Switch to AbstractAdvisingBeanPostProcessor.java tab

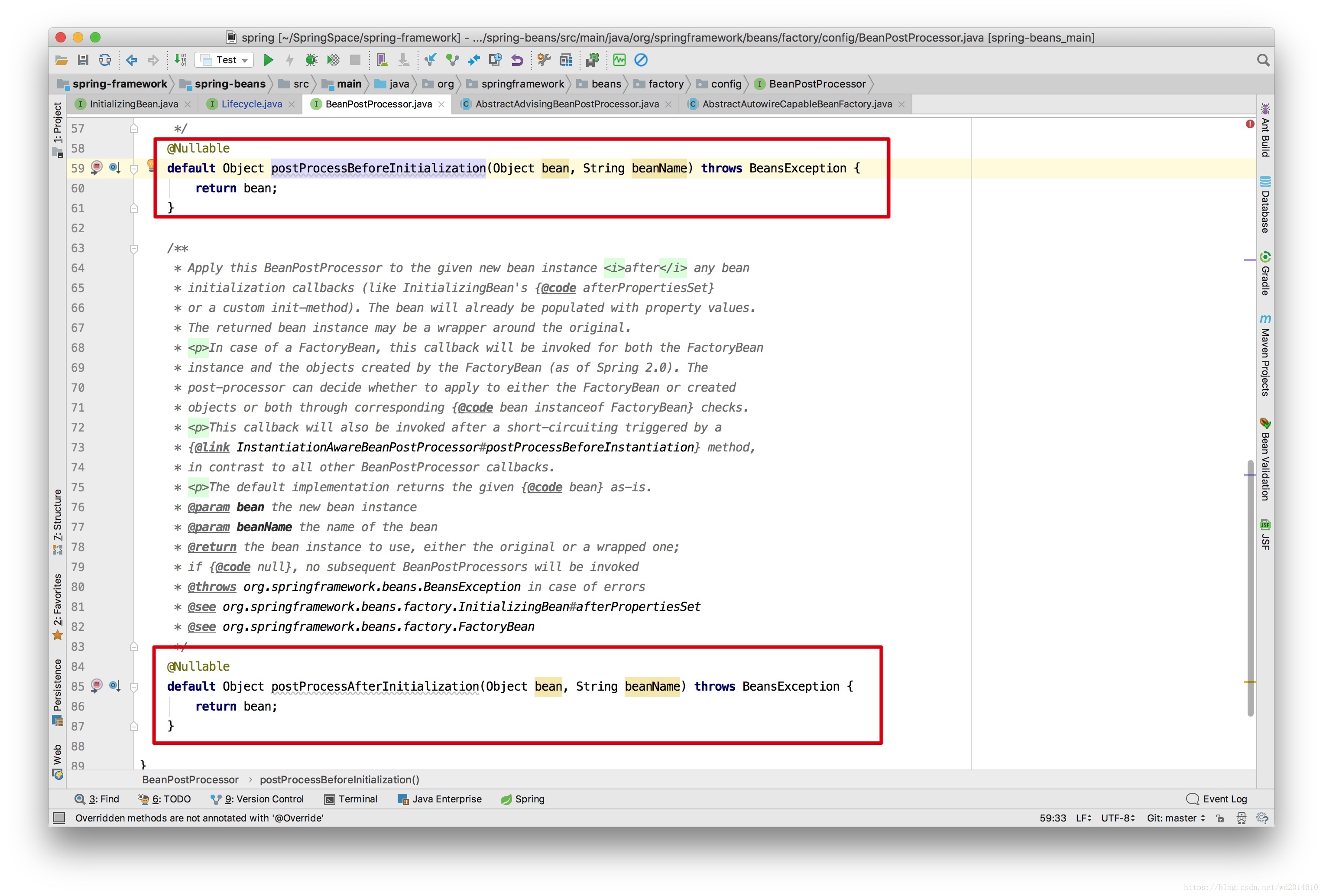click(x=567, y=104)
